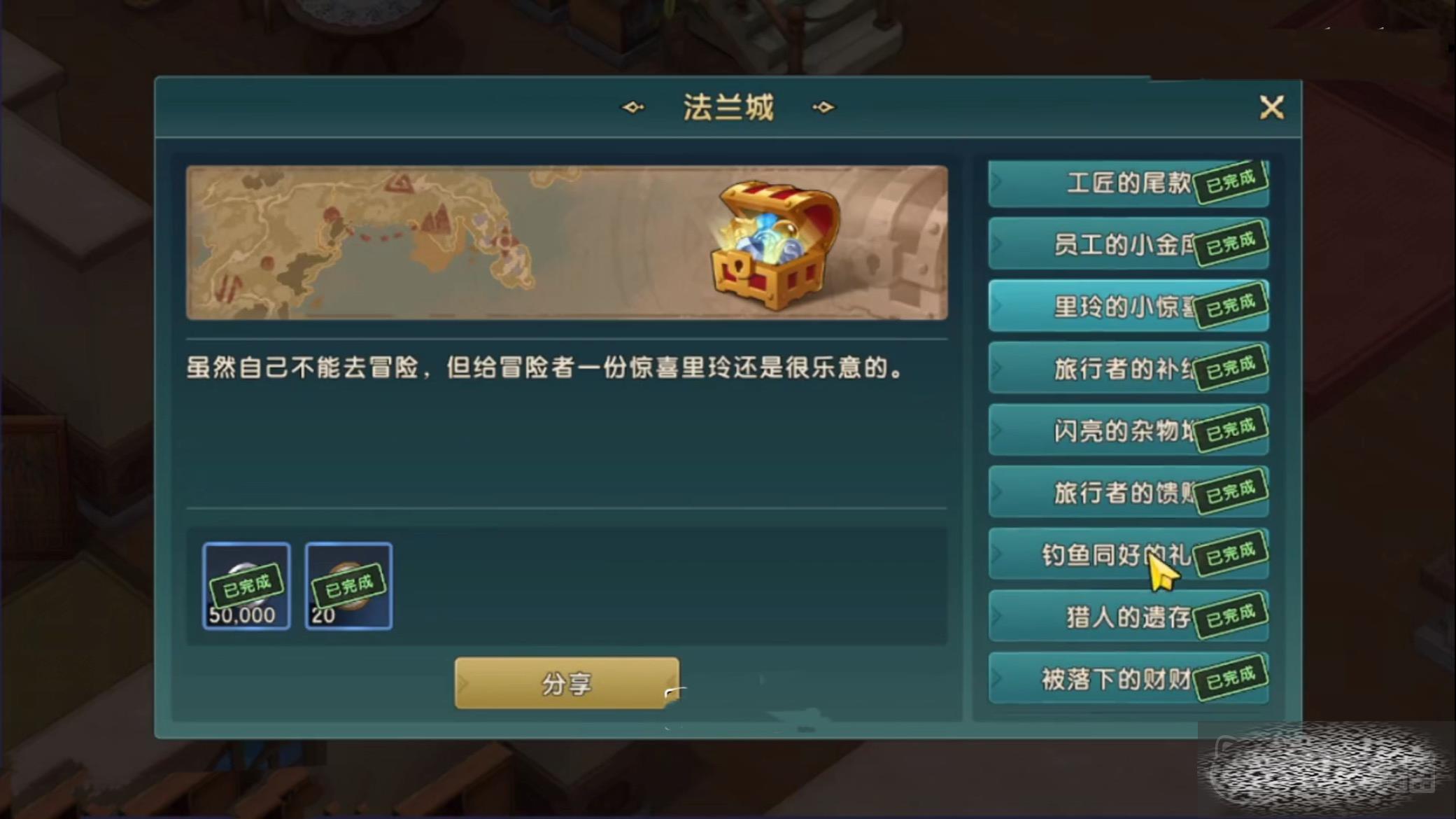
Task: Select the 工匠的尾款 list entry
Action: (1129, 183)
